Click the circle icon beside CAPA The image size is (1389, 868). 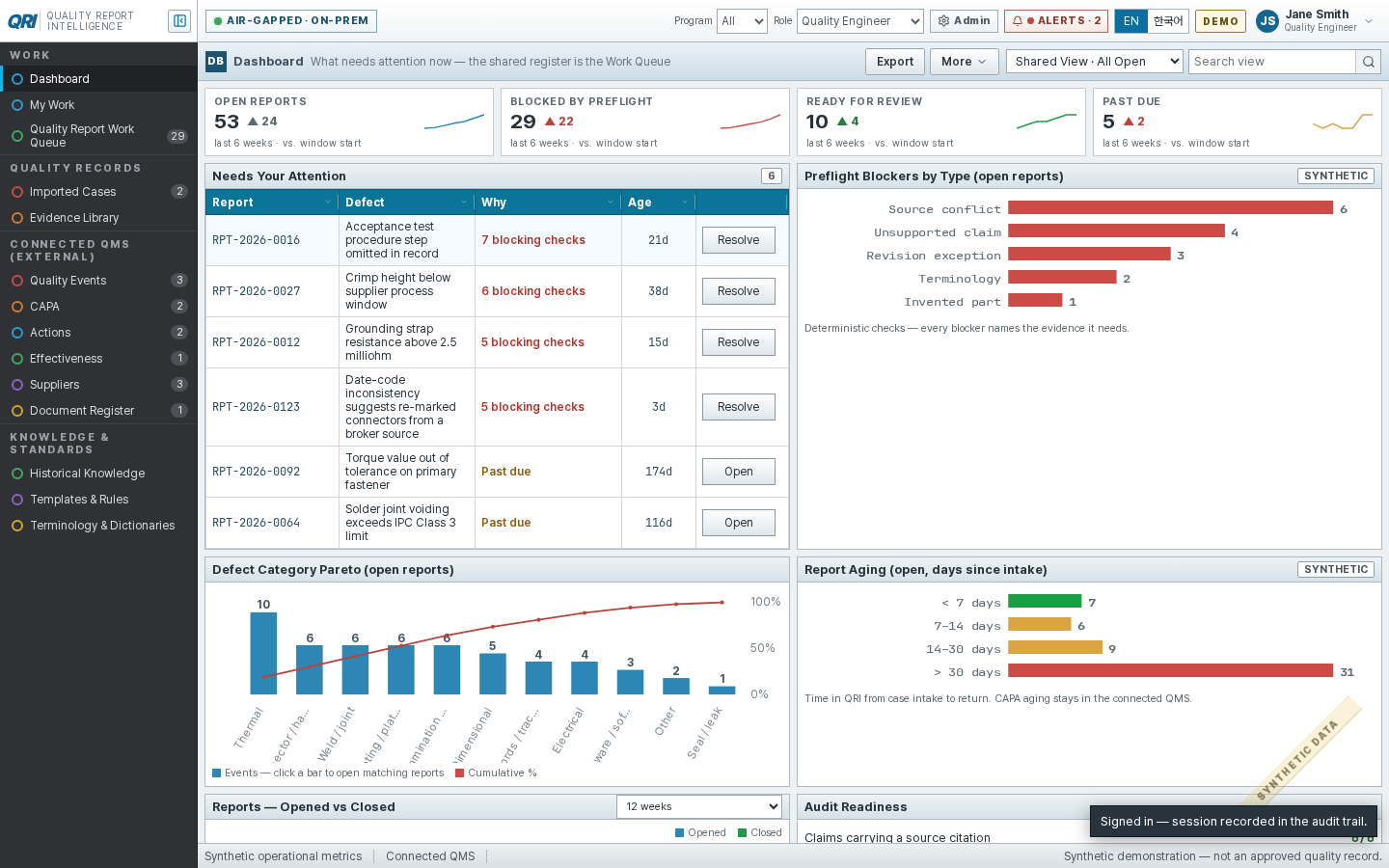(x=17, y=307)
